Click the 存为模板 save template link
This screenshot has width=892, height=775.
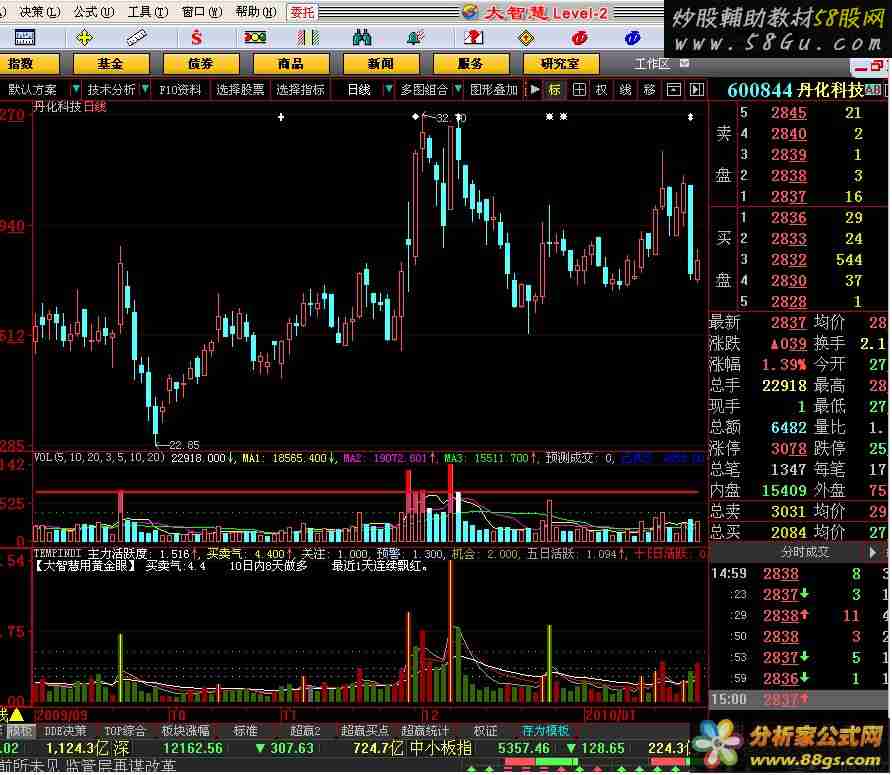(545, 731)
